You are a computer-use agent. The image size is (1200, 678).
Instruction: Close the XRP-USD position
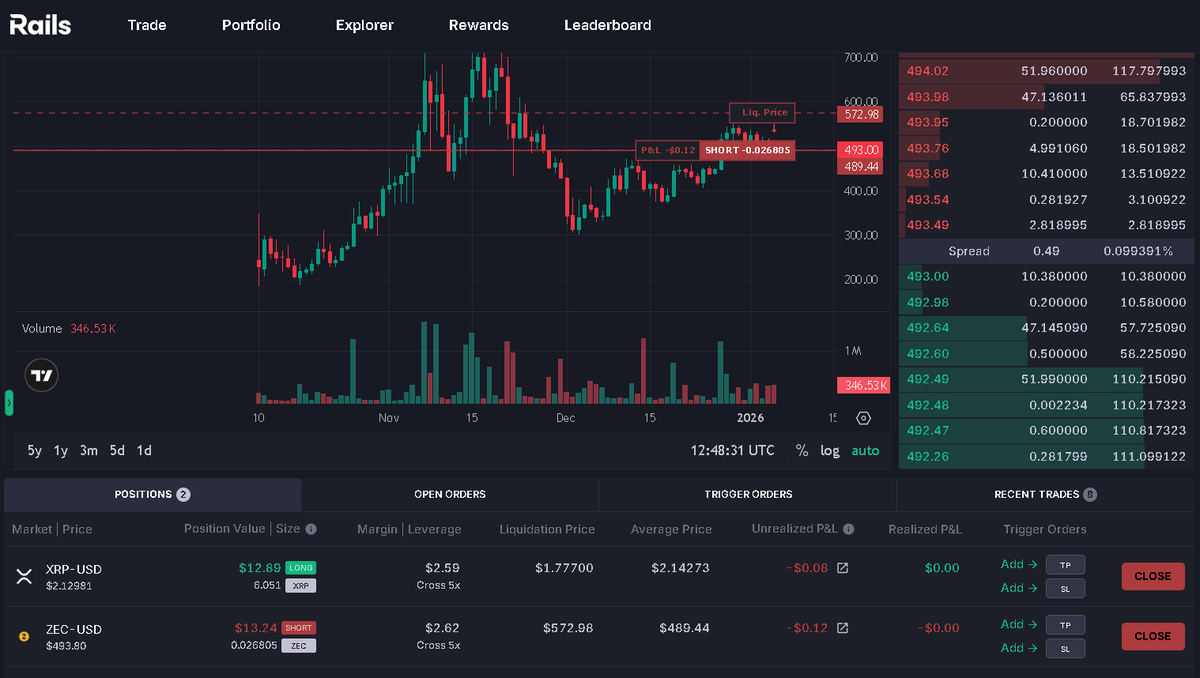(x=1153, y=576)
